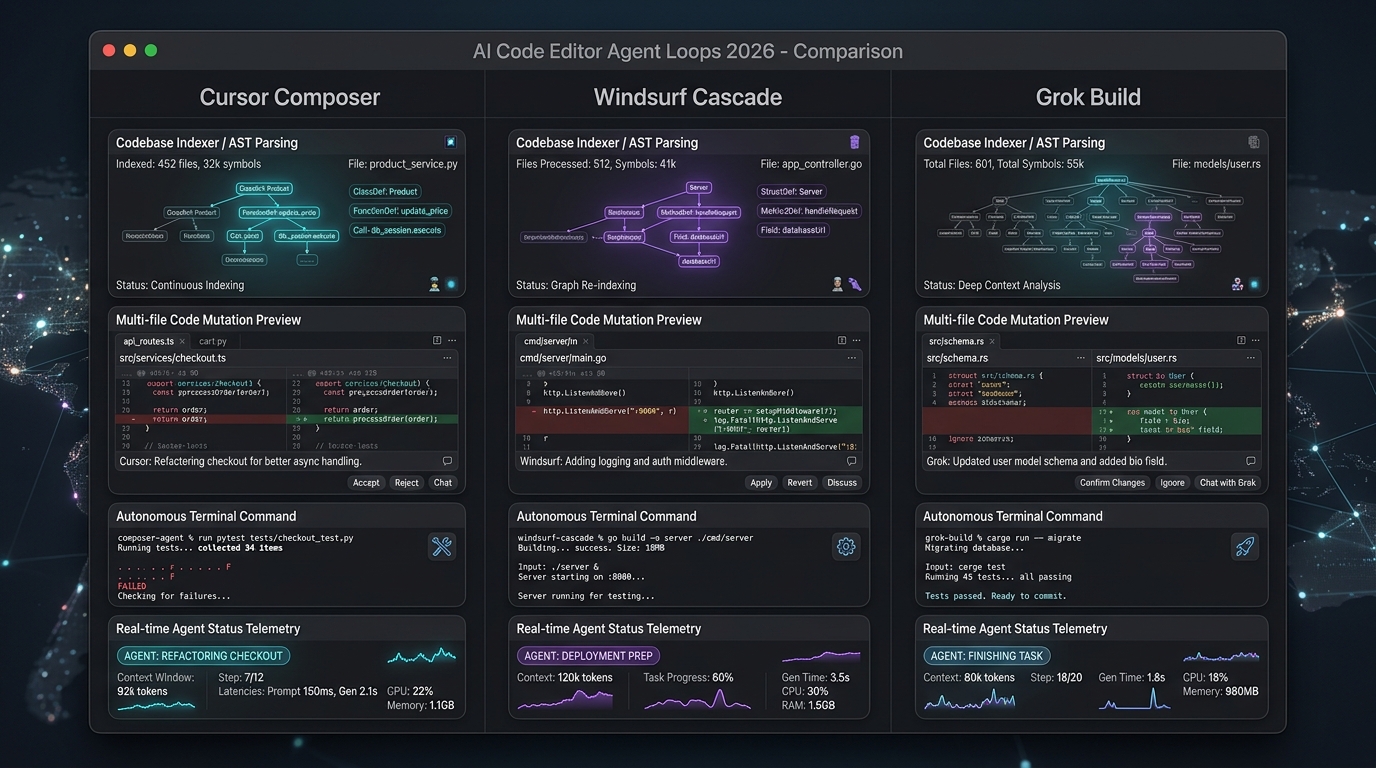Select the FunctionDef: update_price chip
This screenshot has height=768, width=1376.
point(401,211)
